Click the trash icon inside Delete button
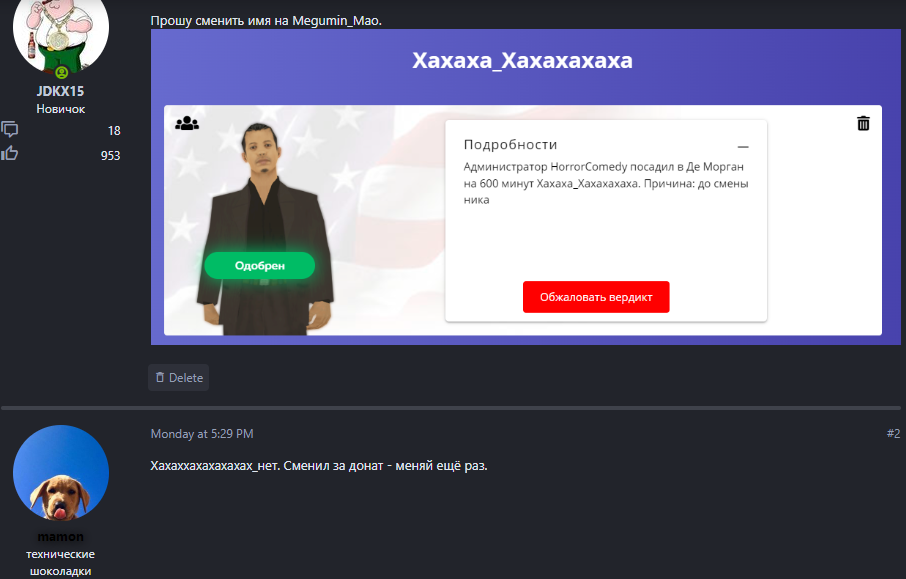Image resolution: width=906 pixels, height=579 pixels. (160, 377)
